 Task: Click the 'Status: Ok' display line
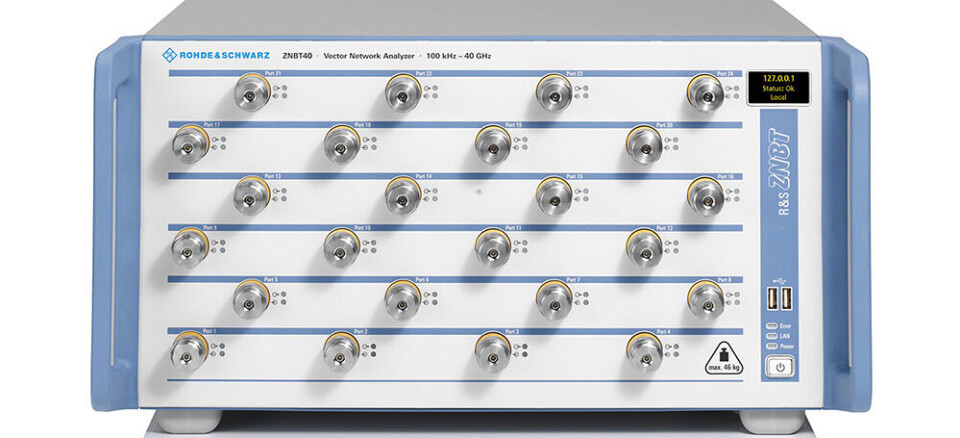coord(778,88)
